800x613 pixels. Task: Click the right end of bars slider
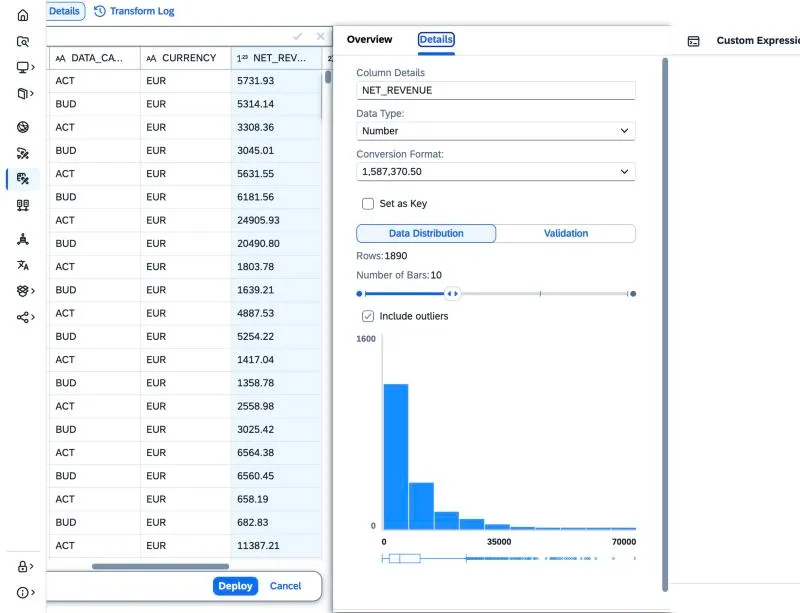point(633,293)
